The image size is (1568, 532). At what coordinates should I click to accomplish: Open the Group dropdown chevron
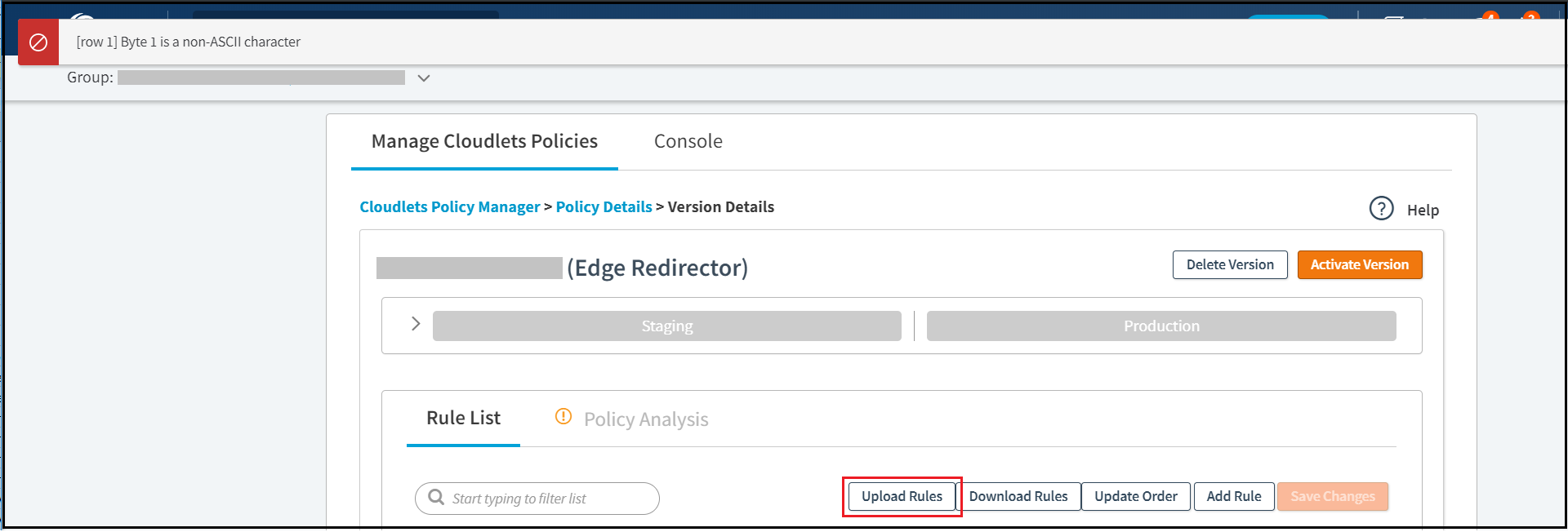[424, 78]
